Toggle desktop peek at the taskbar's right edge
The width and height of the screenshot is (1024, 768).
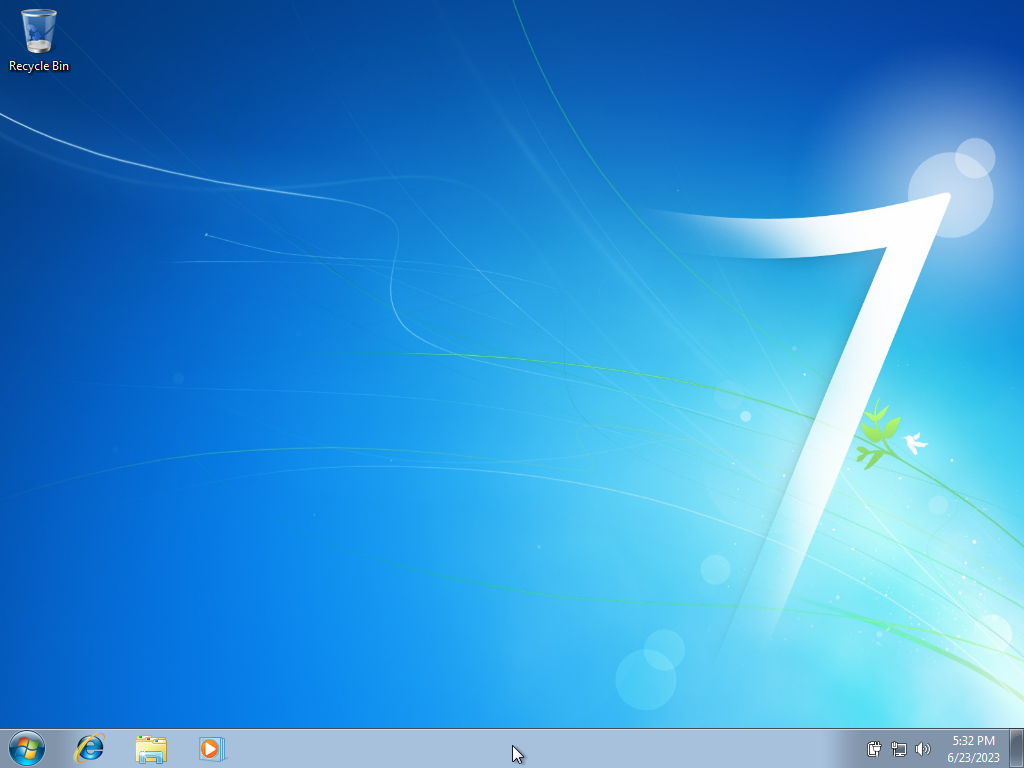point(1018,748)
